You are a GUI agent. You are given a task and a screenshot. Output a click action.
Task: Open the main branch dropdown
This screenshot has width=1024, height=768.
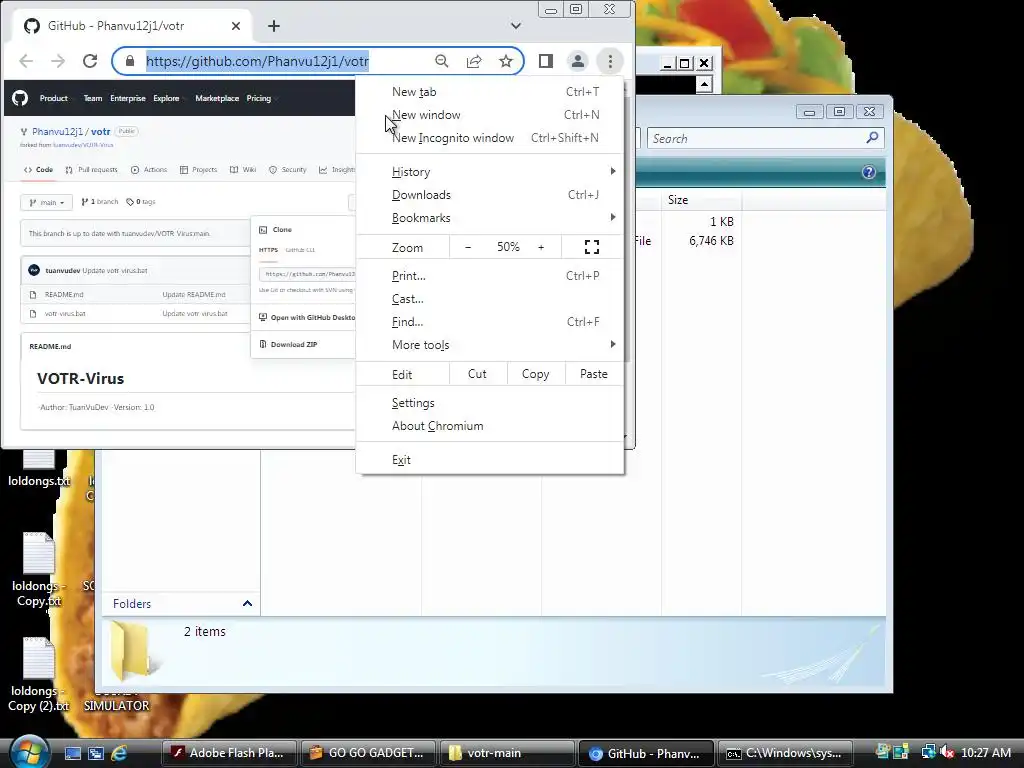point(46,202)
